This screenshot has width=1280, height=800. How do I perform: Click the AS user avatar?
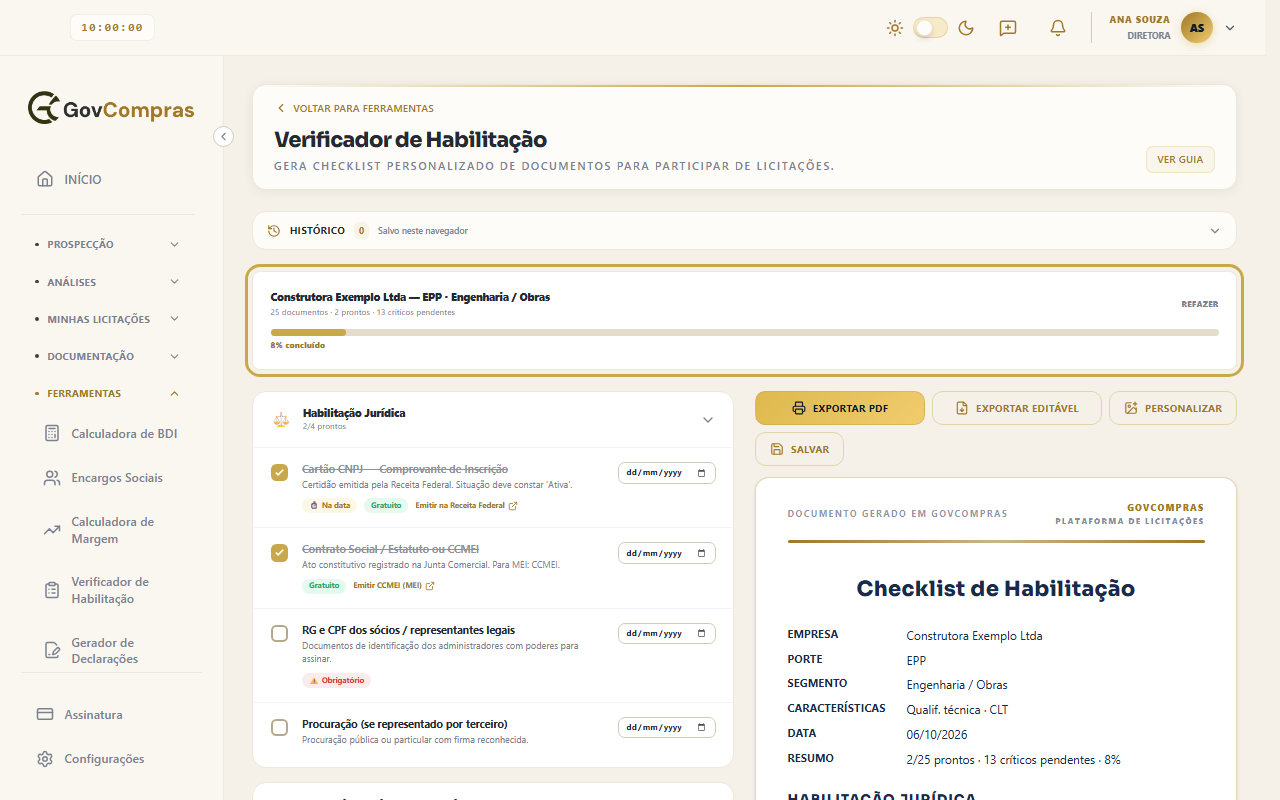pos(1197,28)
